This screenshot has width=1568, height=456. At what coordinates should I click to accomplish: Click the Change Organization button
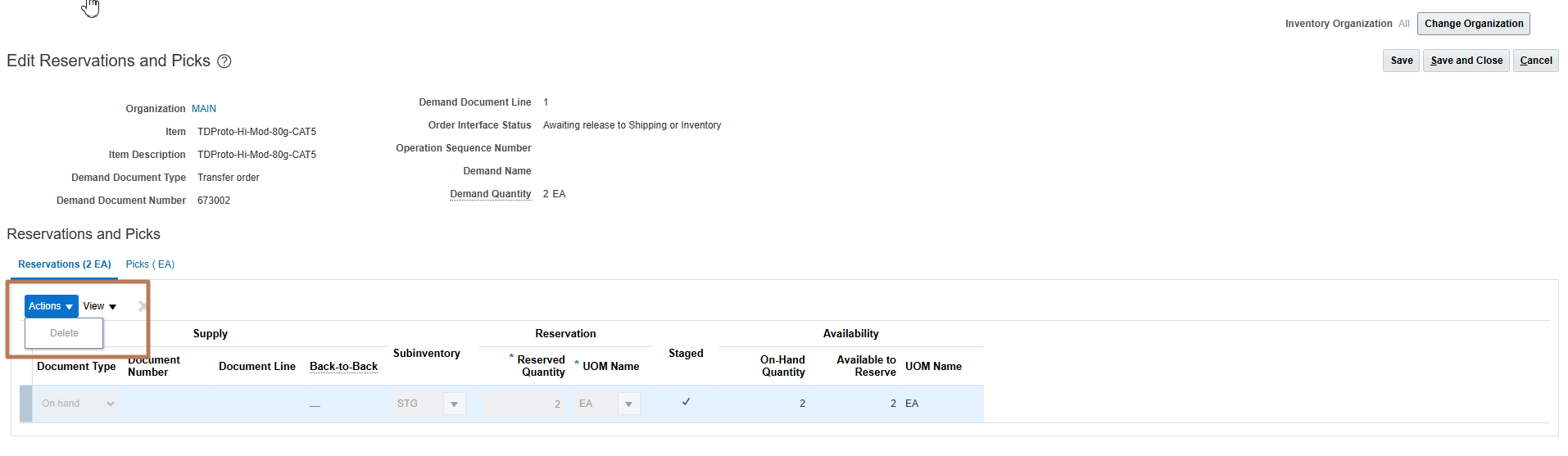coord(1474,24)
